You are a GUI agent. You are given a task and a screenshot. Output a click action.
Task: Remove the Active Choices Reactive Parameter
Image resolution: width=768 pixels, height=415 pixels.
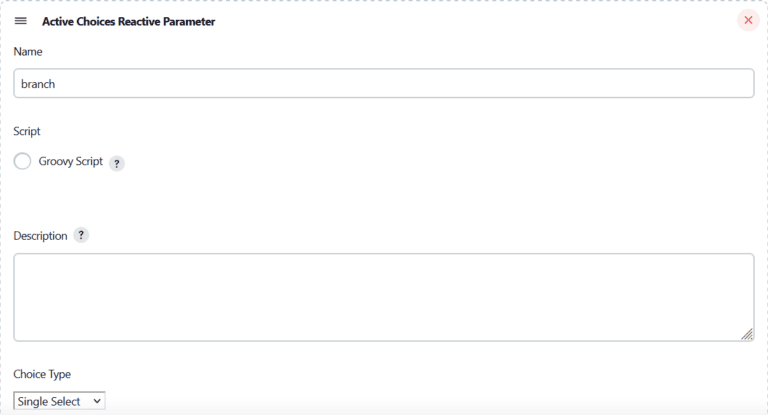pos(748,20)
